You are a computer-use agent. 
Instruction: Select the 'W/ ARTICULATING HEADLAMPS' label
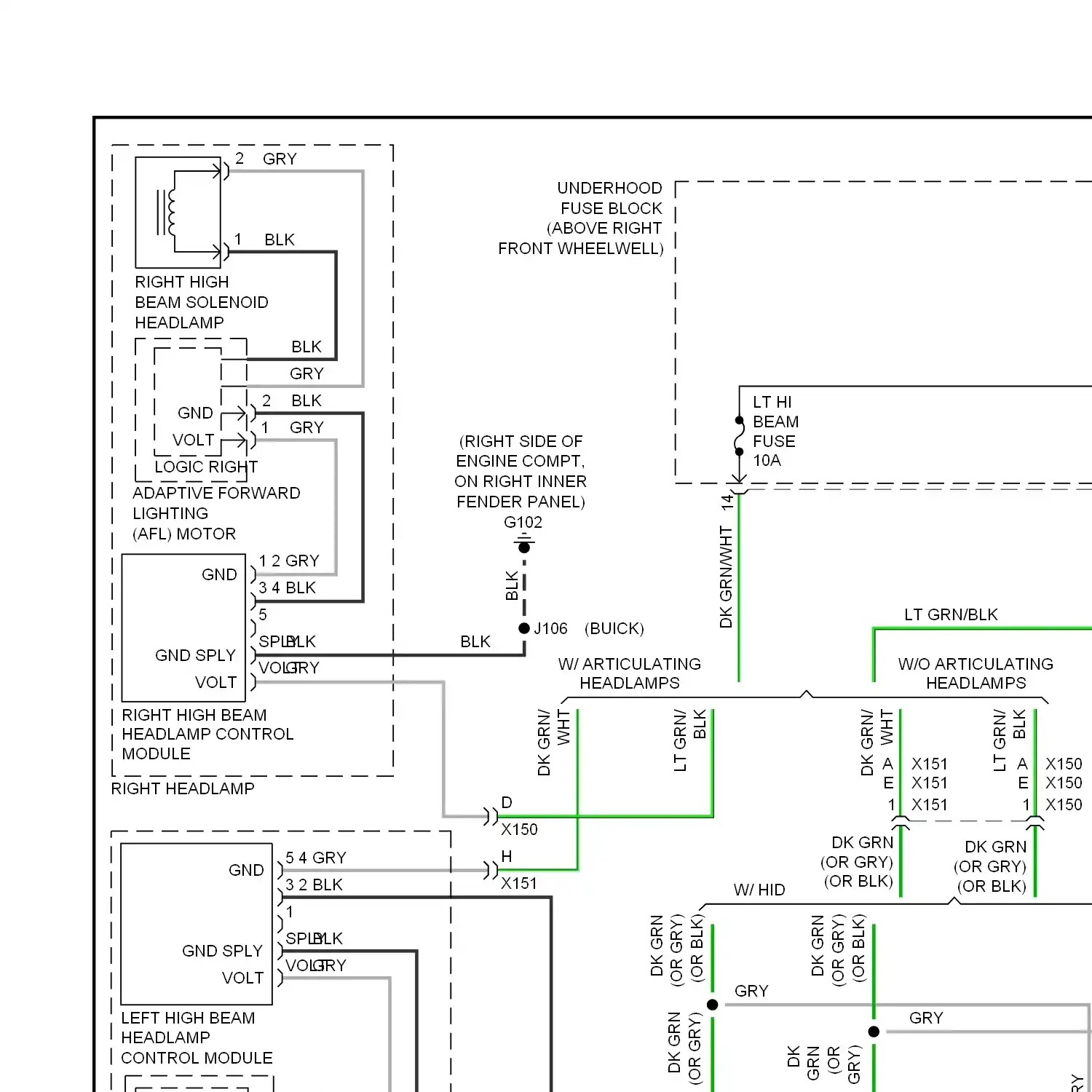pyautogui.click(x=630, y=673)
